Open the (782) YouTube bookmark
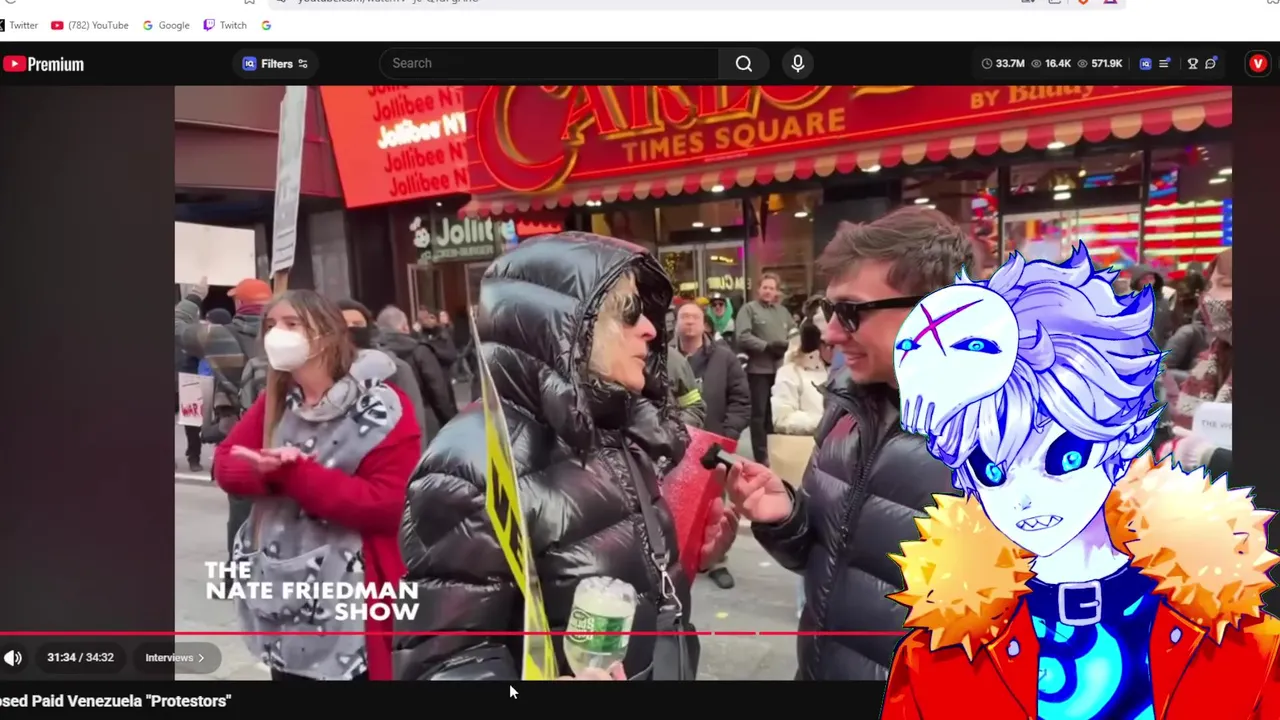The image size is (1280, 720). [x=89, y=25]
